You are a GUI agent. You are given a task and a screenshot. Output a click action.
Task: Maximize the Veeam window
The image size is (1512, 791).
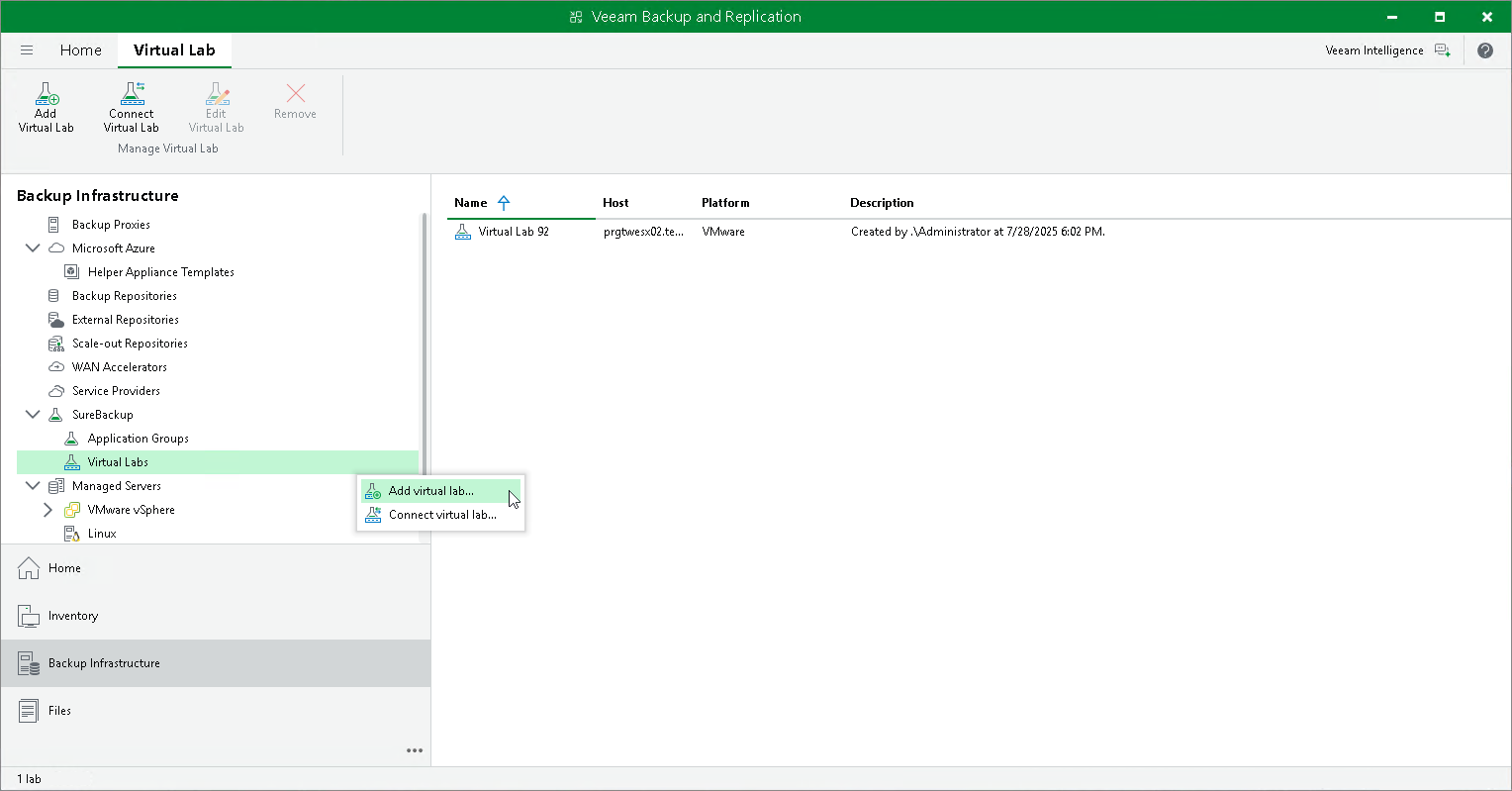[1440, 17]
